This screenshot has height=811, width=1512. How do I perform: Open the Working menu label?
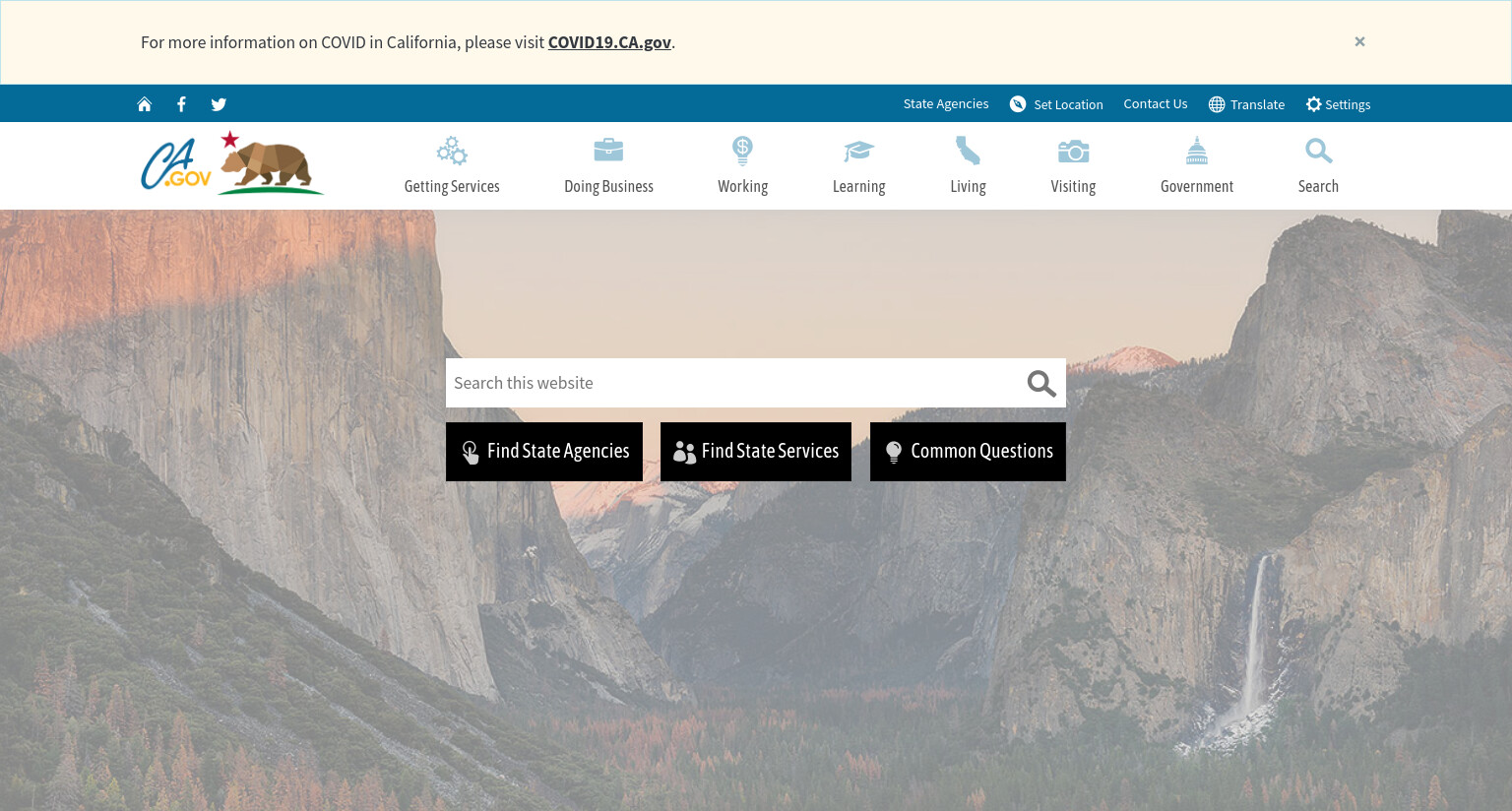(742, 186)
